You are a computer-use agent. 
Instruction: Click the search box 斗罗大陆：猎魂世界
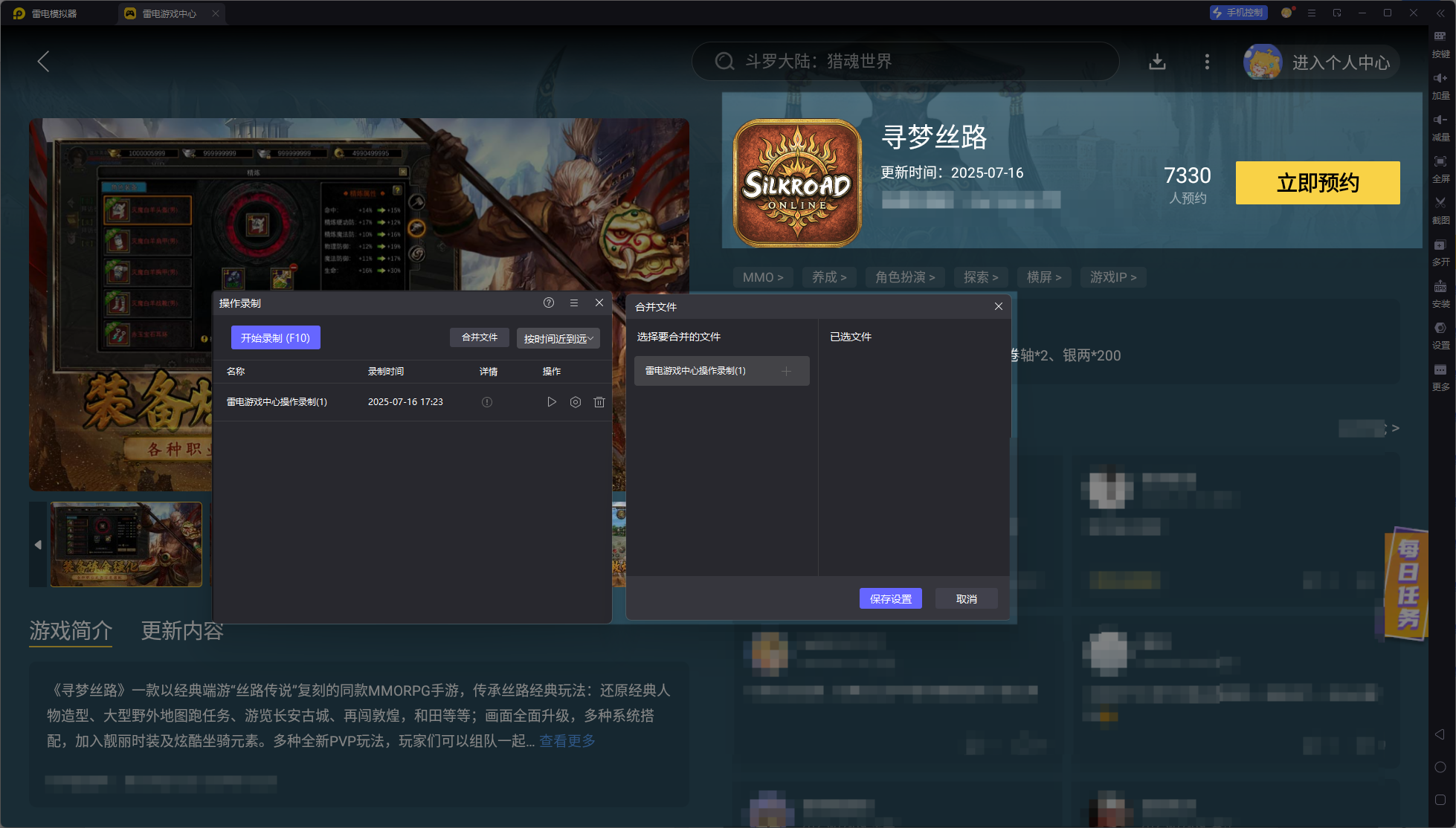pos(905,61)
